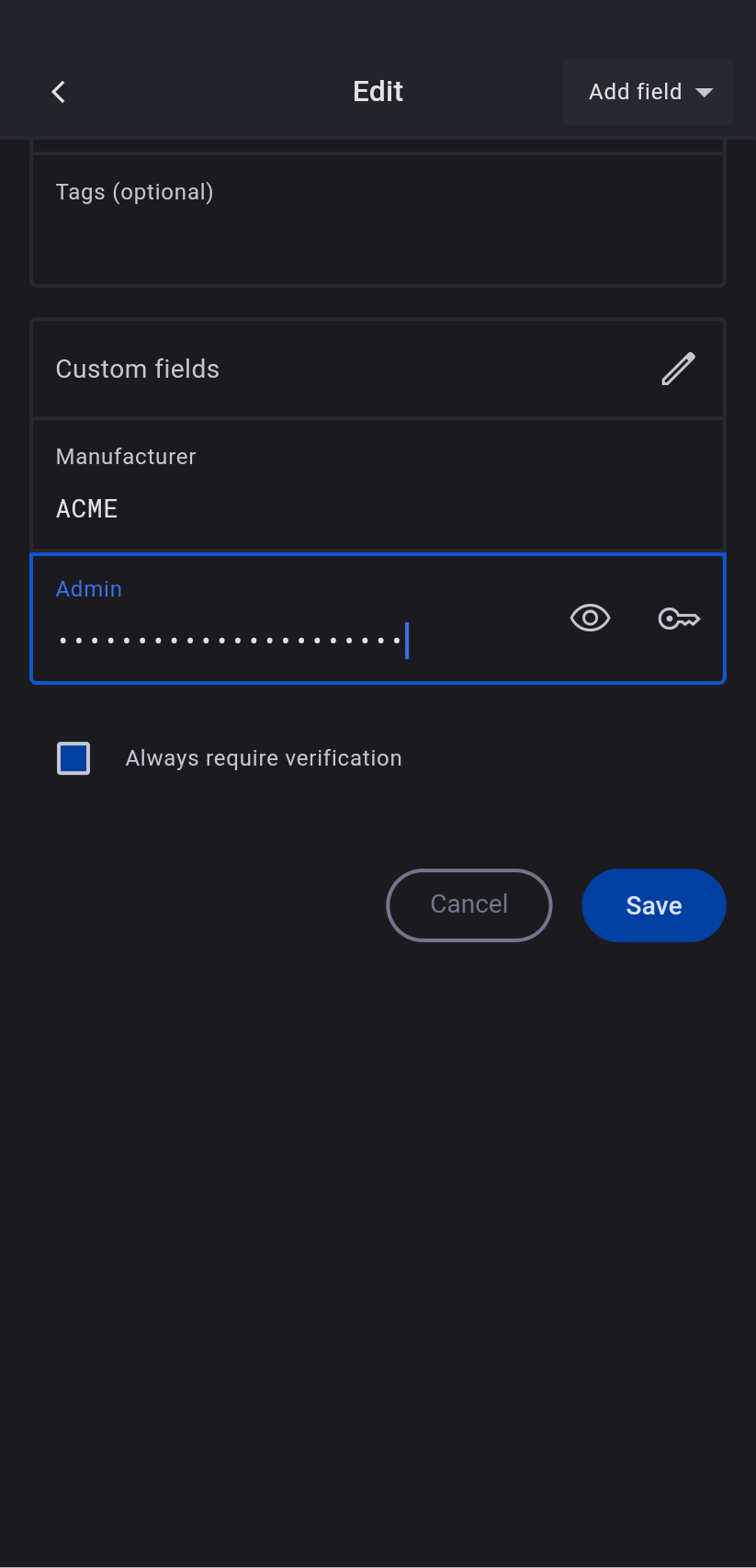Focus the Tags (optional) input box

pos(378,239)
